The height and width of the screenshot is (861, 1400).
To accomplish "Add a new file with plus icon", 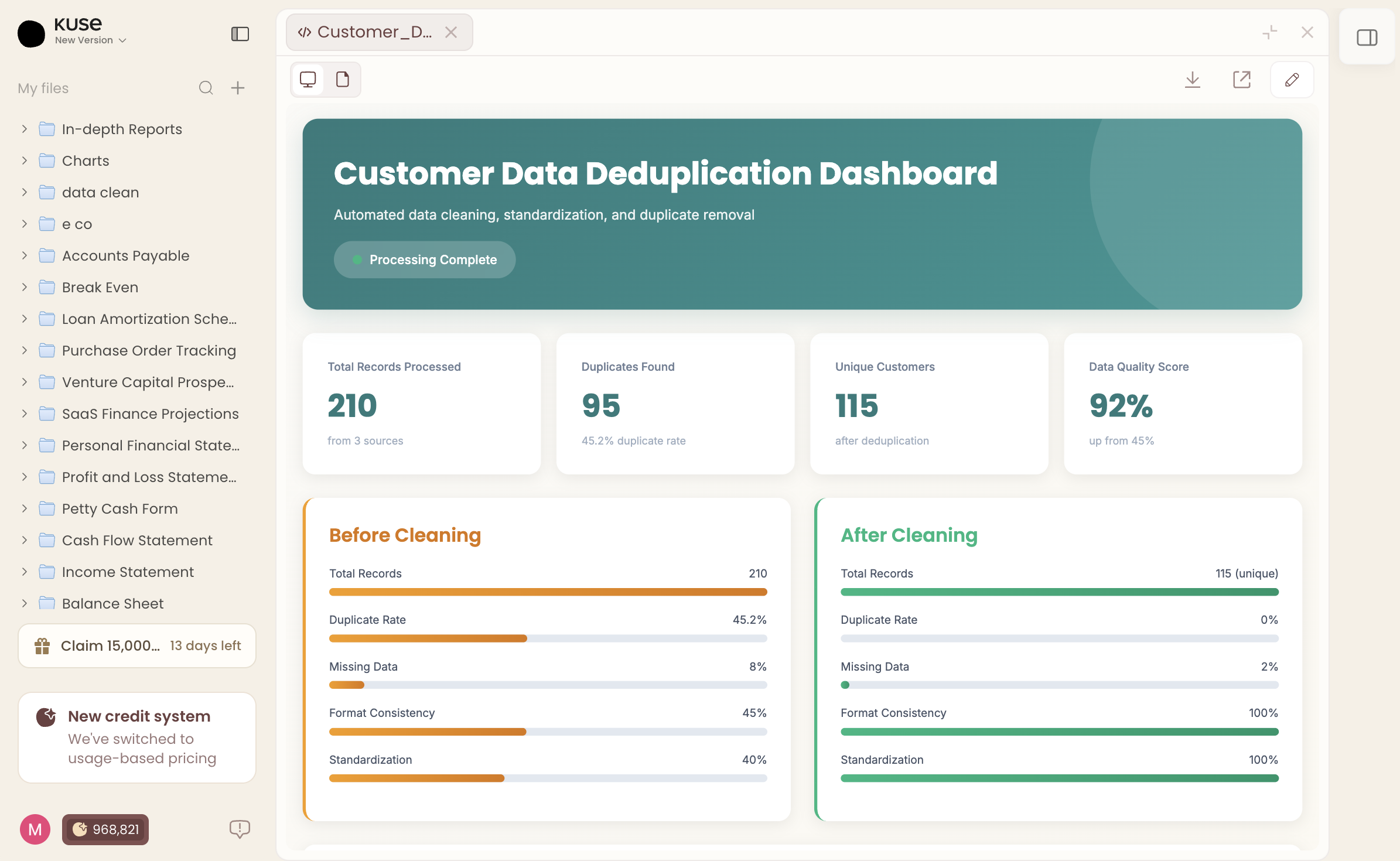I will pos(238,88).
